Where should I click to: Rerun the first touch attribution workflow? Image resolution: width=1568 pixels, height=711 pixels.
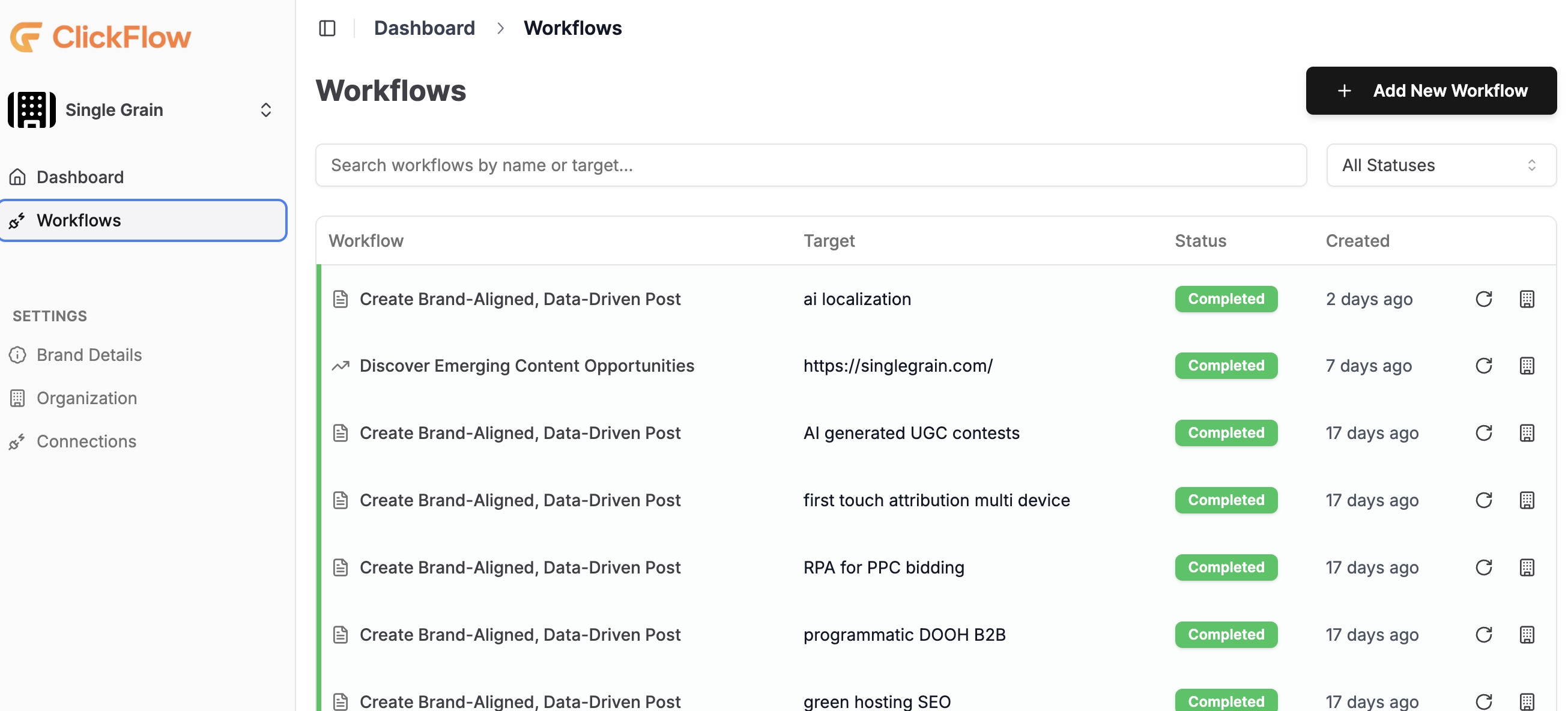(1483, 500)
